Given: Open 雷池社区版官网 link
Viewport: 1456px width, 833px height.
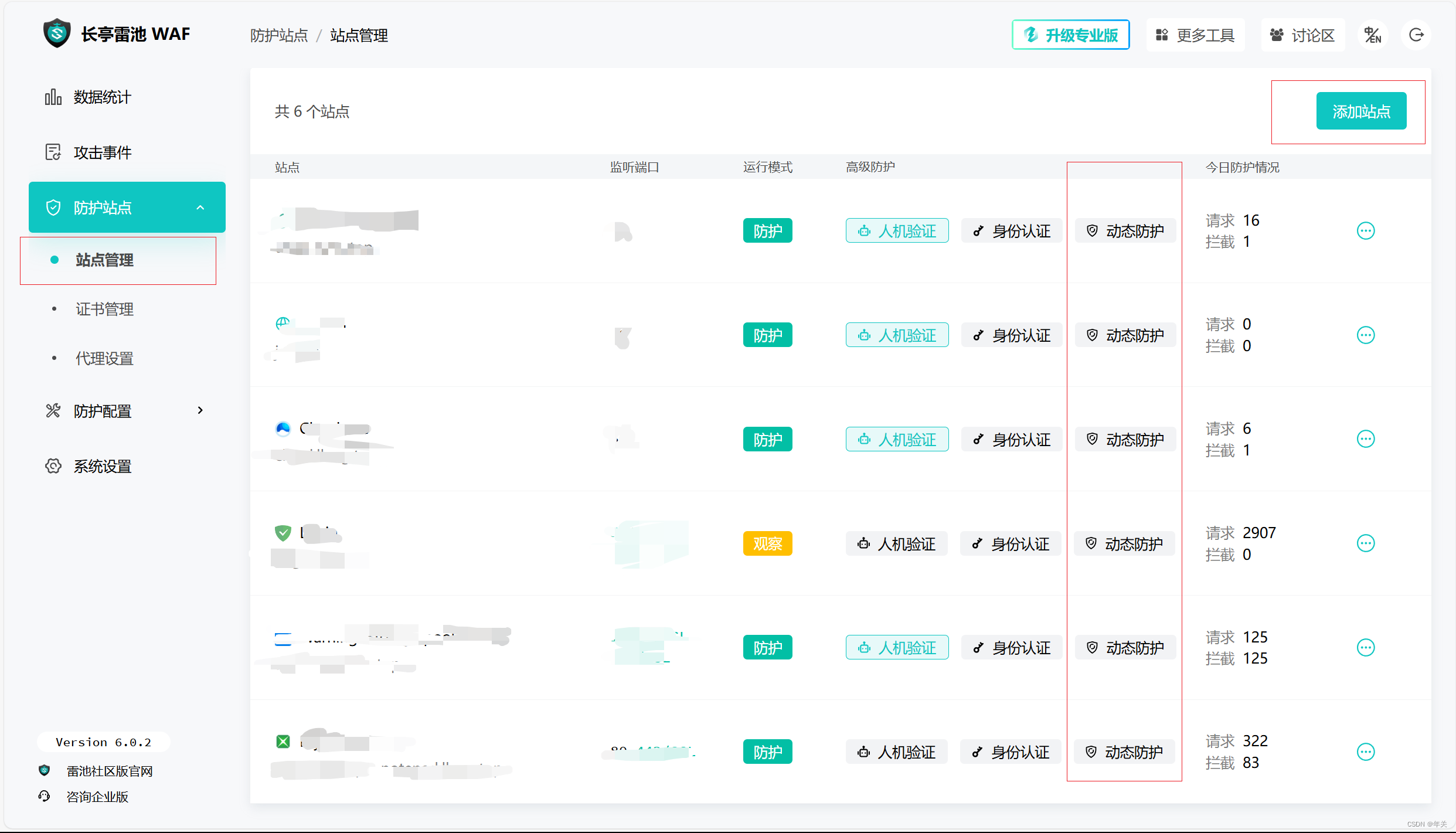Looking at the screenshot, I should click(109, 771).
